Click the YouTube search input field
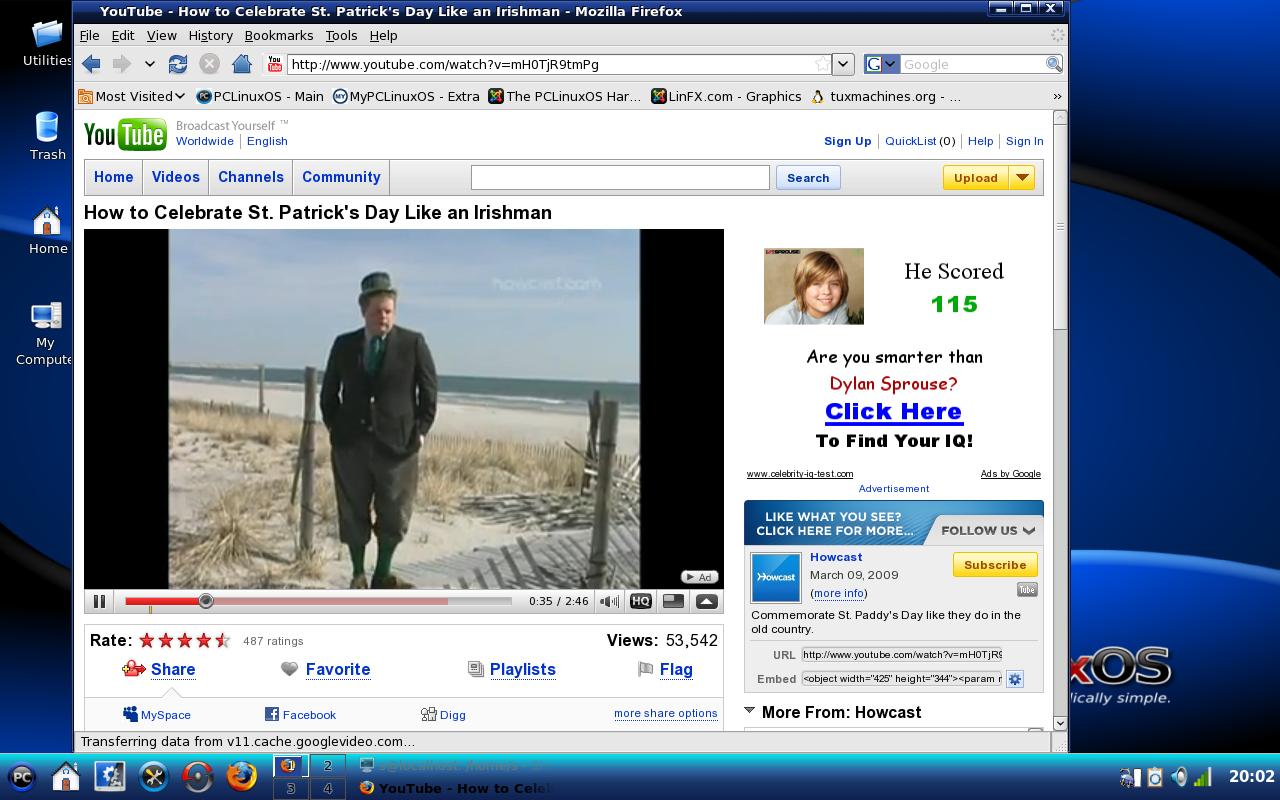This screenshot has width=1280, height=800. 620,177
